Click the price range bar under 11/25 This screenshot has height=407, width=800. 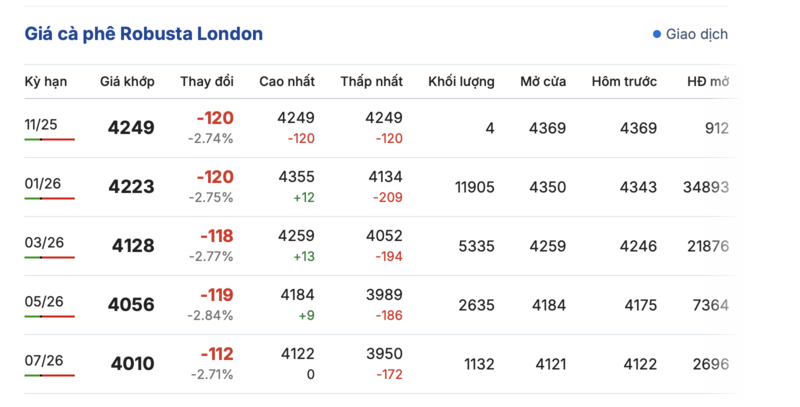coord(50,140)
